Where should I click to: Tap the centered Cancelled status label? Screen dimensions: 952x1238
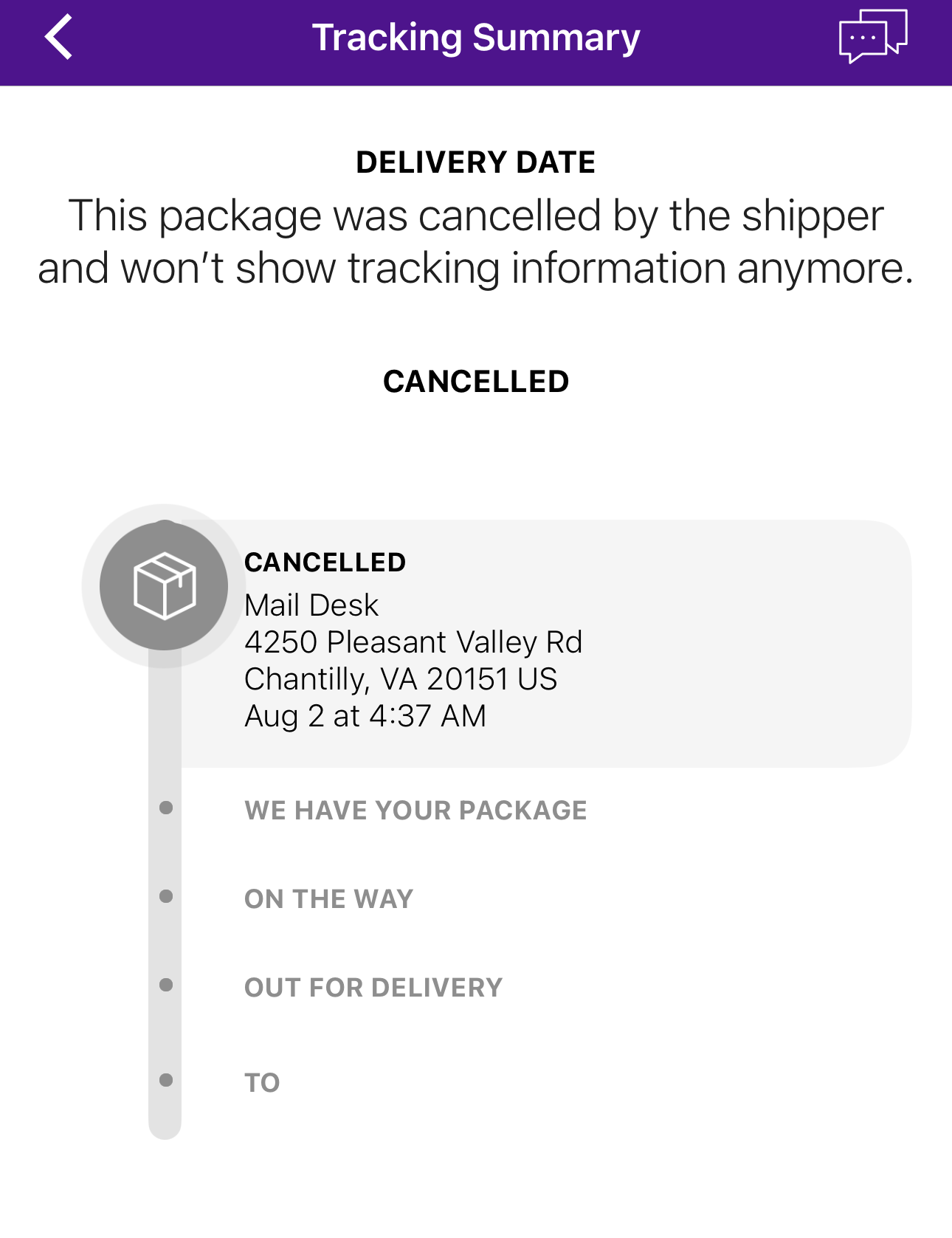(476, 382)
